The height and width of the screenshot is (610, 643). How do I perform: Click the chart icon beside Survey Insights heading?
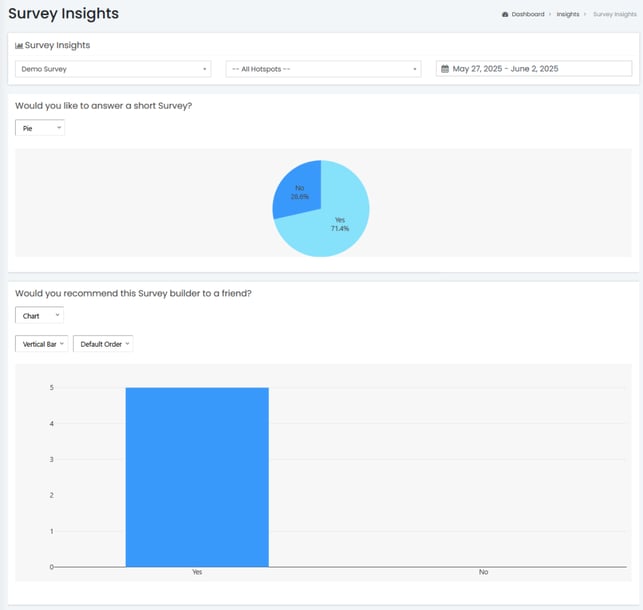click(19, 46)
